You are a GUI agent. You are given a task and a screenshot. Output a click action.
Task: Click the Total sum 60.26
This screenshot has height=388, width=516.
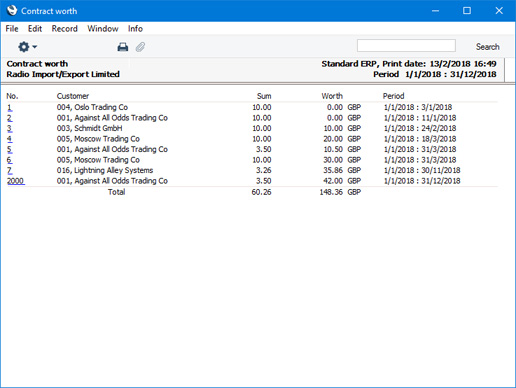tap(261, 192)
